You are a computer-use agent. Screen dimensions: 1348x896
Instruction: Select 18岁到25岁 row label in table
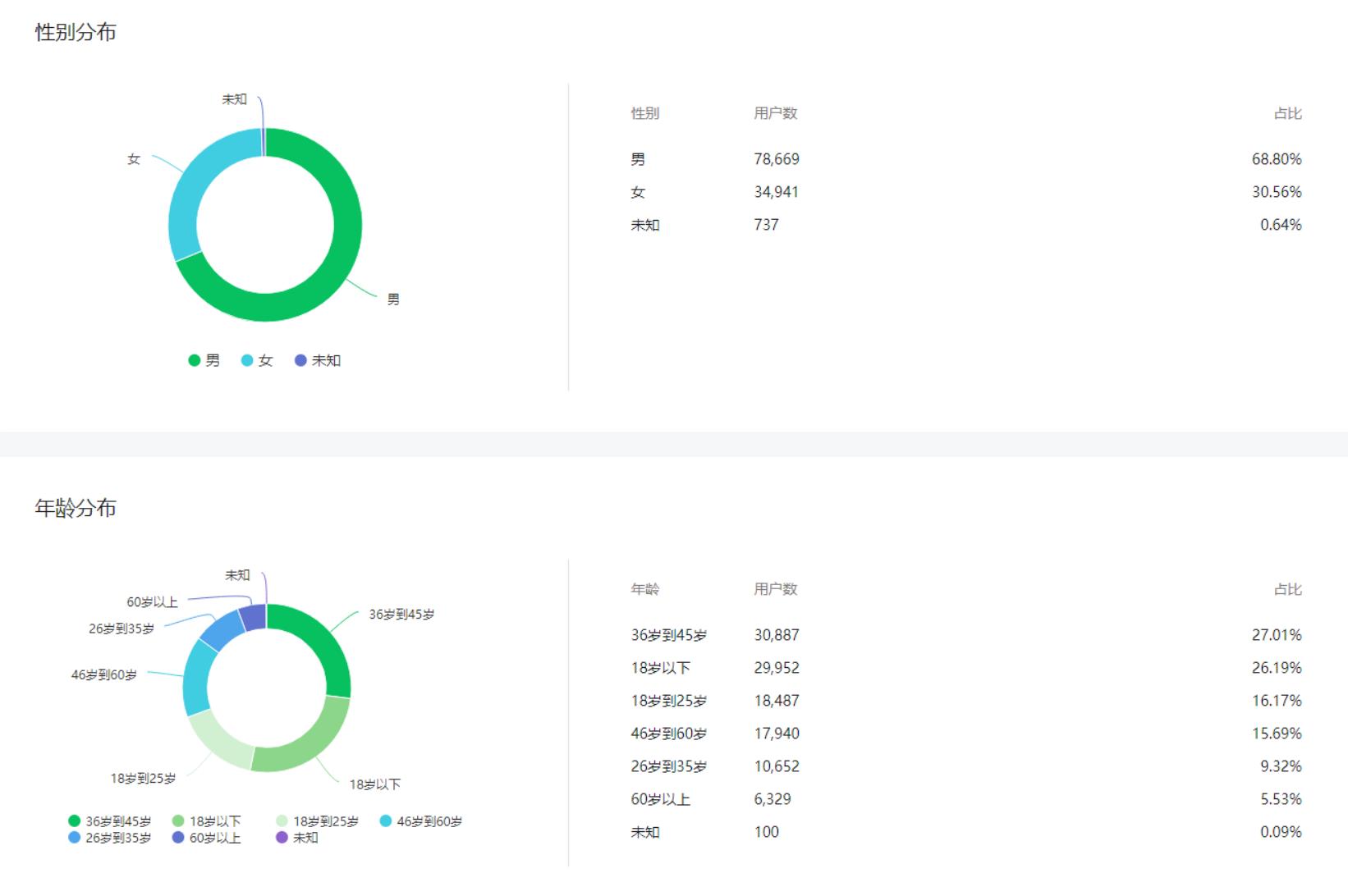tap(668, 701)
